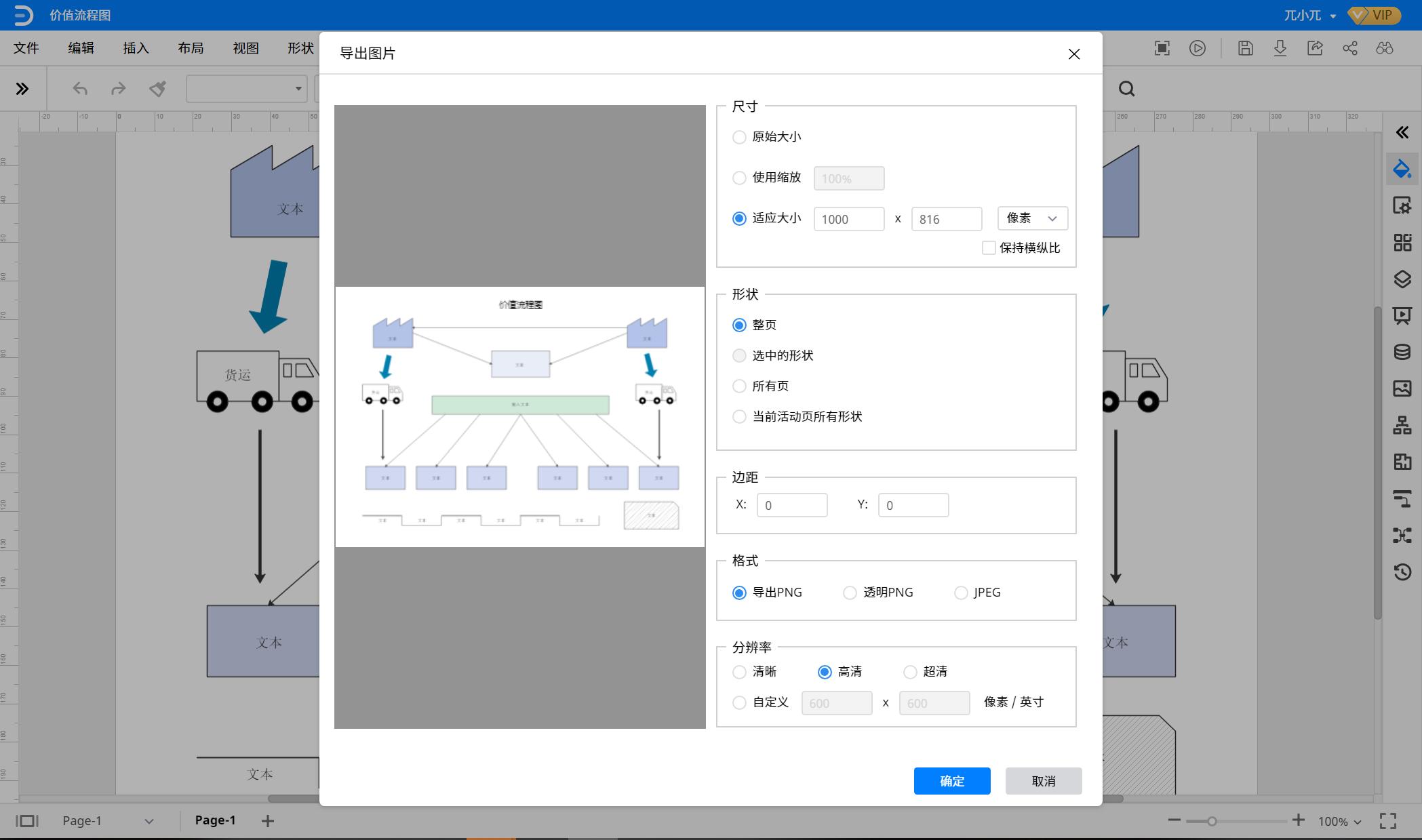The height and width of the screenshot is (840, 1422).
Task: Open the share icon in top toolbar
Action: pyautogui.click(x=1350, y=48)
